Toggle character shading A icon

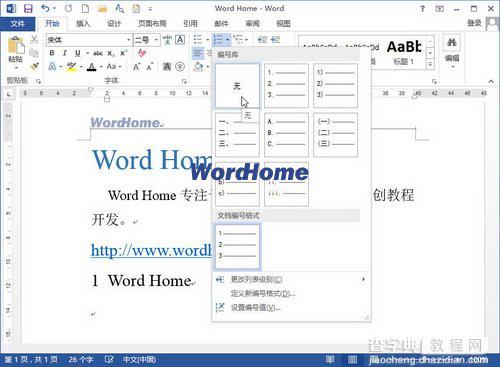[167, 67]
